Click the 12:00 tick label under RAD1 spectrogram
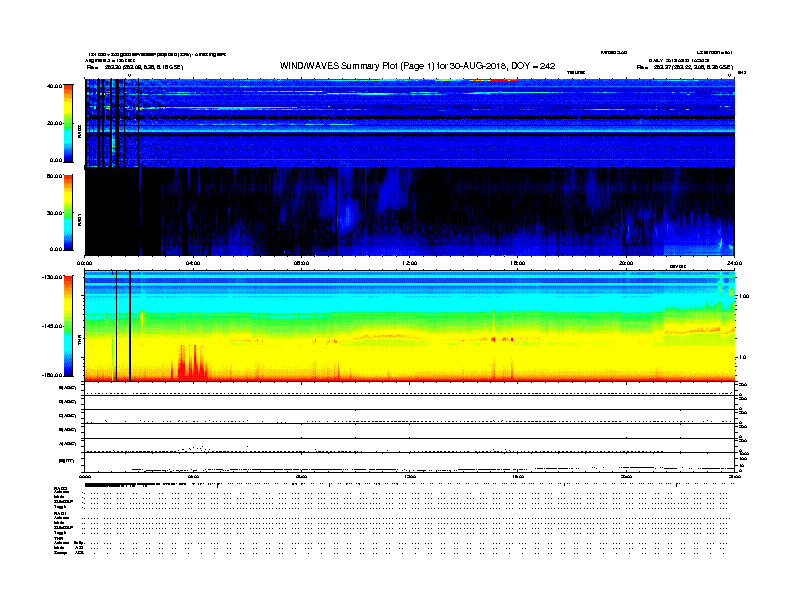The width and height of the screenshot is (792, 612). (410, 263)
